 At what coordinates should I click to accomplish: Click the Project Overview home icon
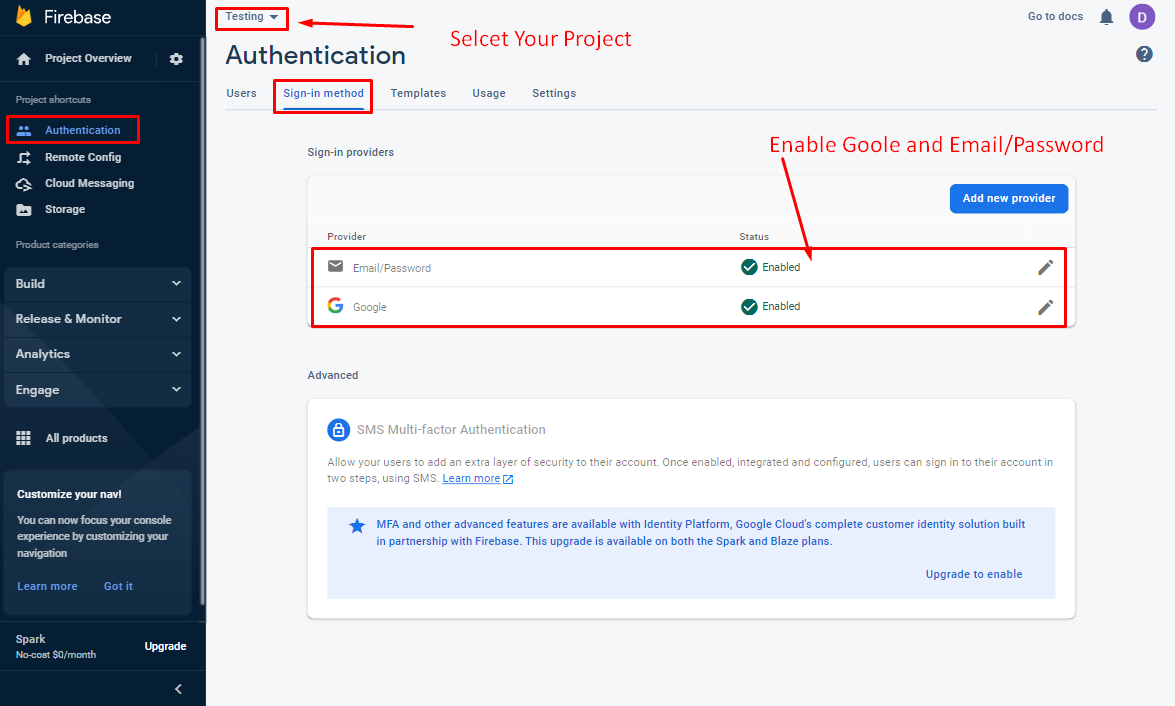click(x=24, y=58)
